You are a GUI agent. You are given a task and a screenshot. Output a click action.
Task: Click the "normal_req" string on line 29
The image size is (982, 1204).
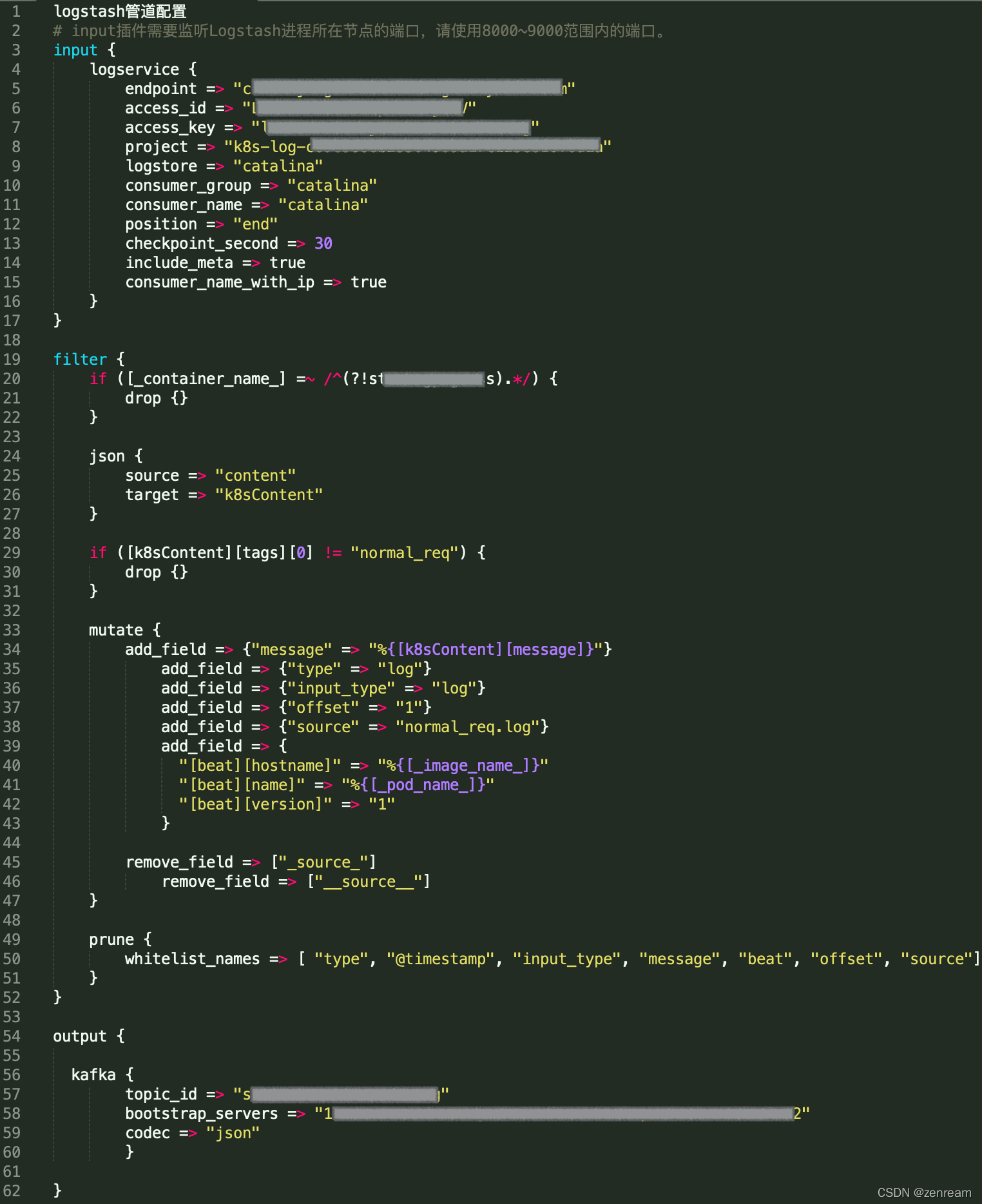click(404, 553)
